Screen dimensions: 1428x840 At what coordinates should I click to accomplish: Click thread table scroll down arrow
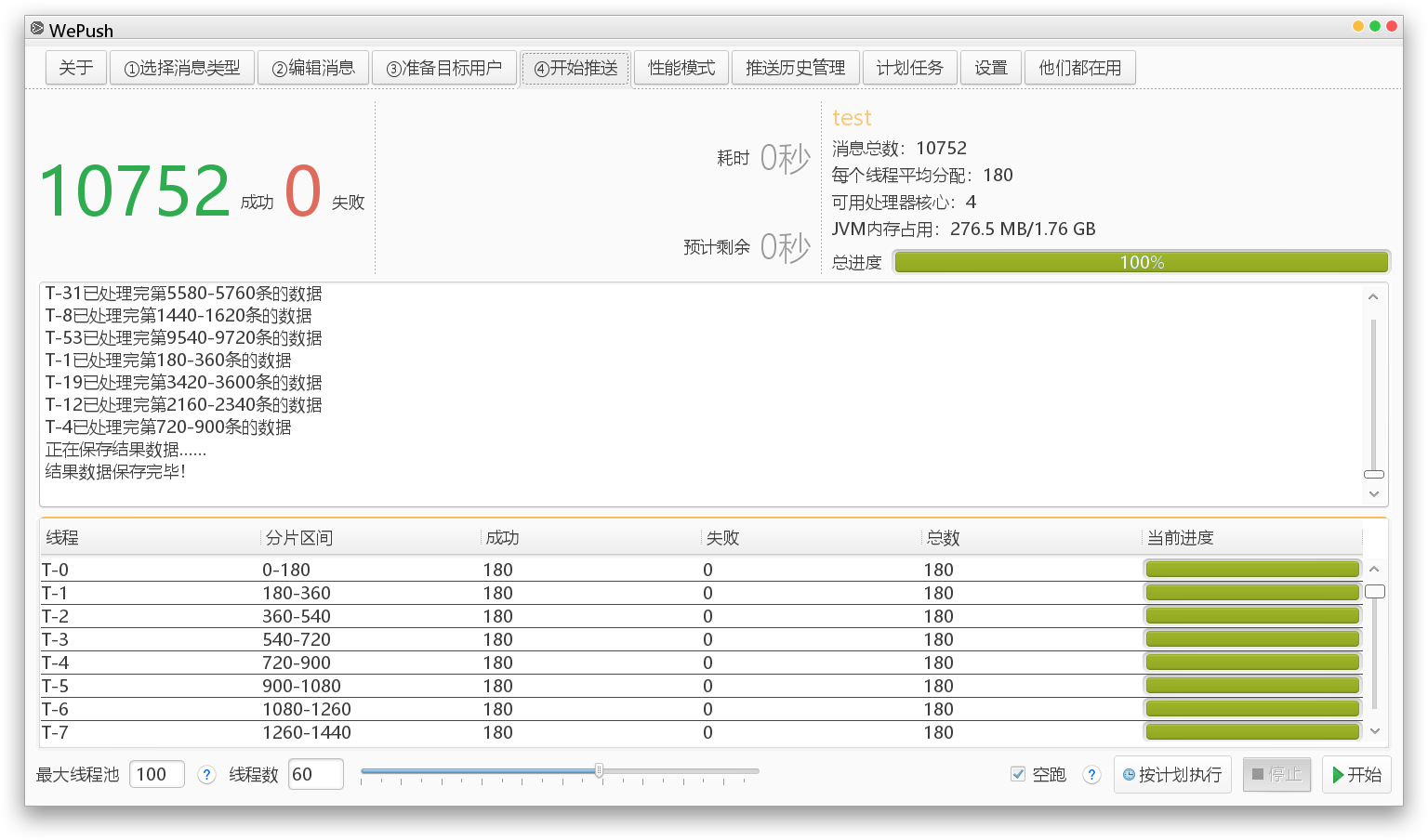click(x=1374, y=731)
